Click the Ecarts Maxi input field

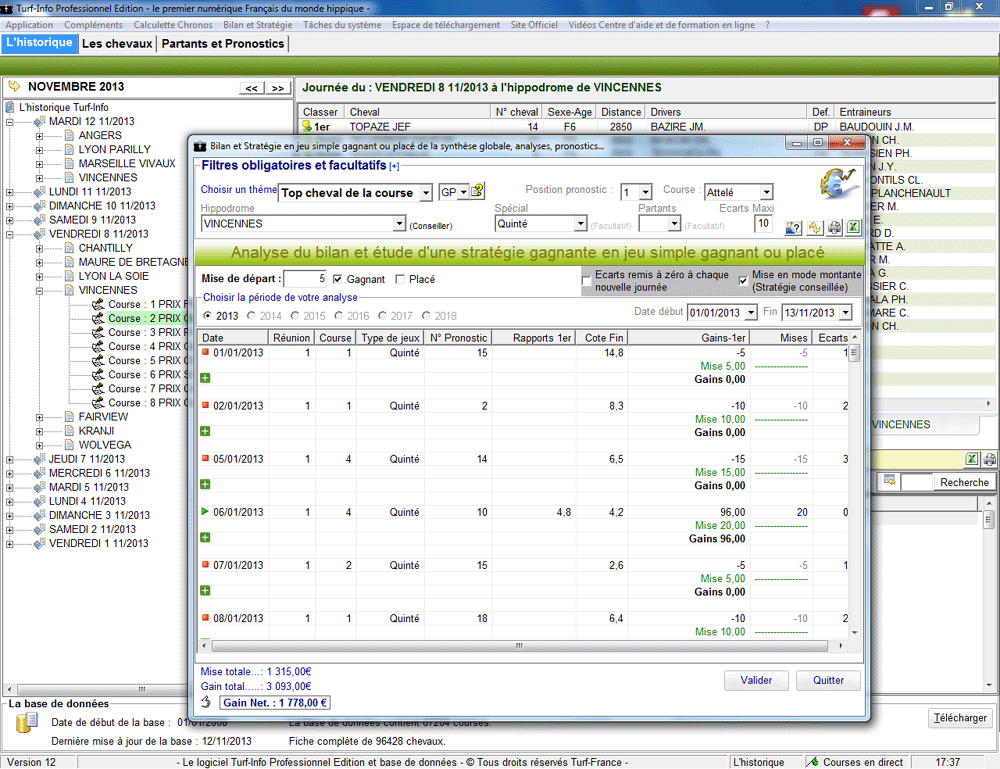pyautogui.click(x=763, y=224)
